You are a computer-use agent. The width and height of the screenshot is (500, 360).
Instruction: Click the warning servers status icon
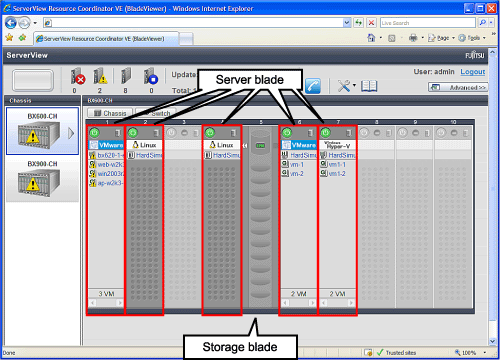[100, 76]
